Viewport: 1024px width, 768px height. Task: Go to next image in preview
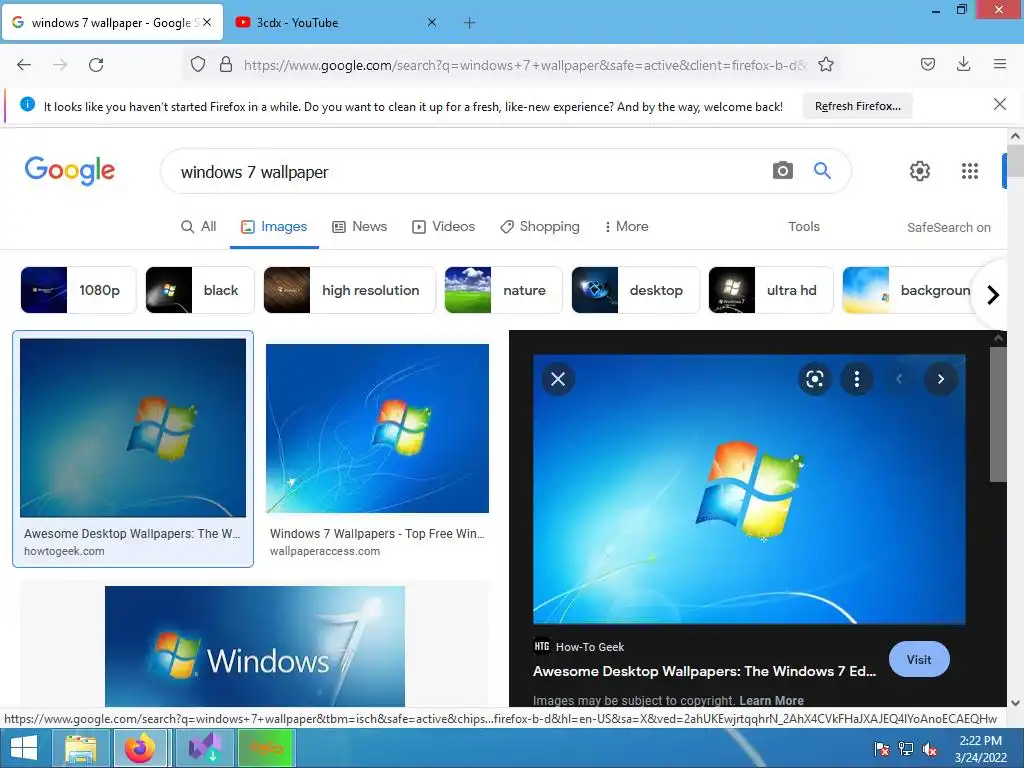point(940,379)
